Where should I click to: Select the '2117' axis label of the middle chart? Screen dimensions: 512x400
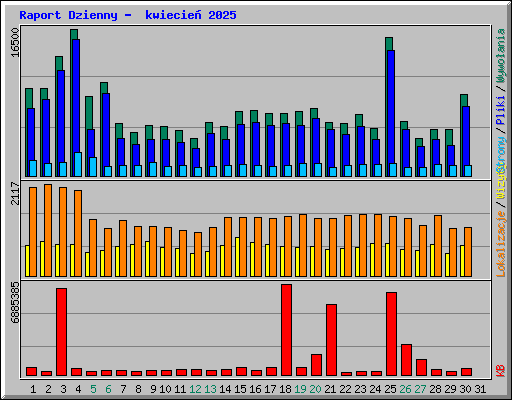tap(15, 193)
